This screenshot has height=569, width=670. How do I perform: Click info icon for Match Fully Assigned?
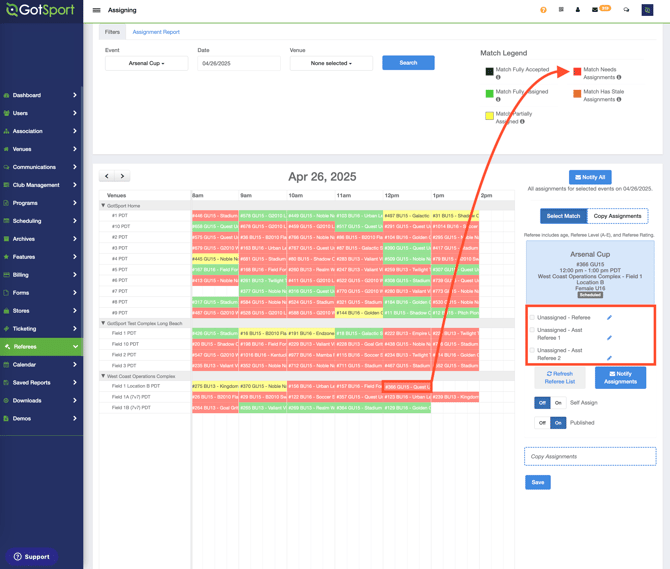pos(498,100)
